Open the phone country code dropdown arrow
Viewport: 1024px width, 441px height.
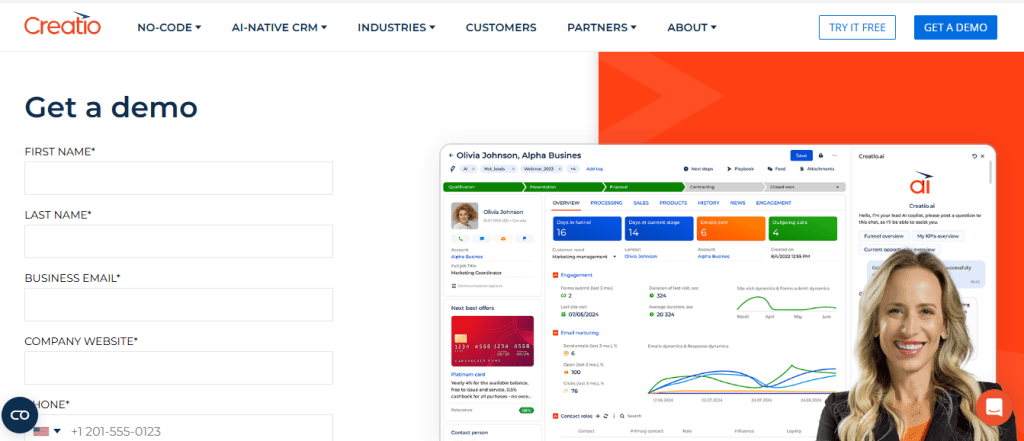pos(57,431)
